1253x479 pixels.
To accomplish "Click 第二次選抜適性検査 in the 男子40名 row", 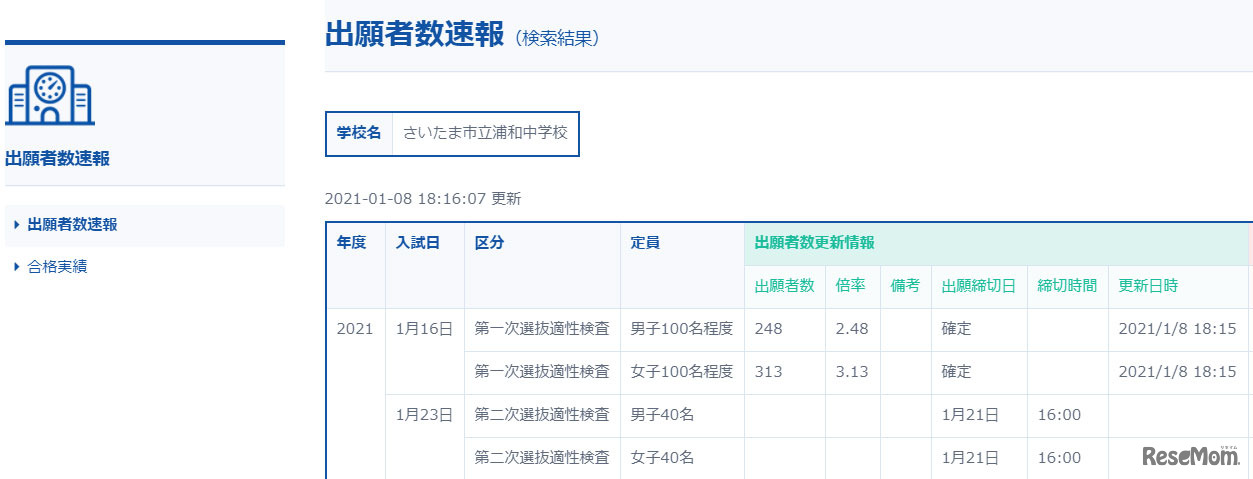I will tap(542, 414).
